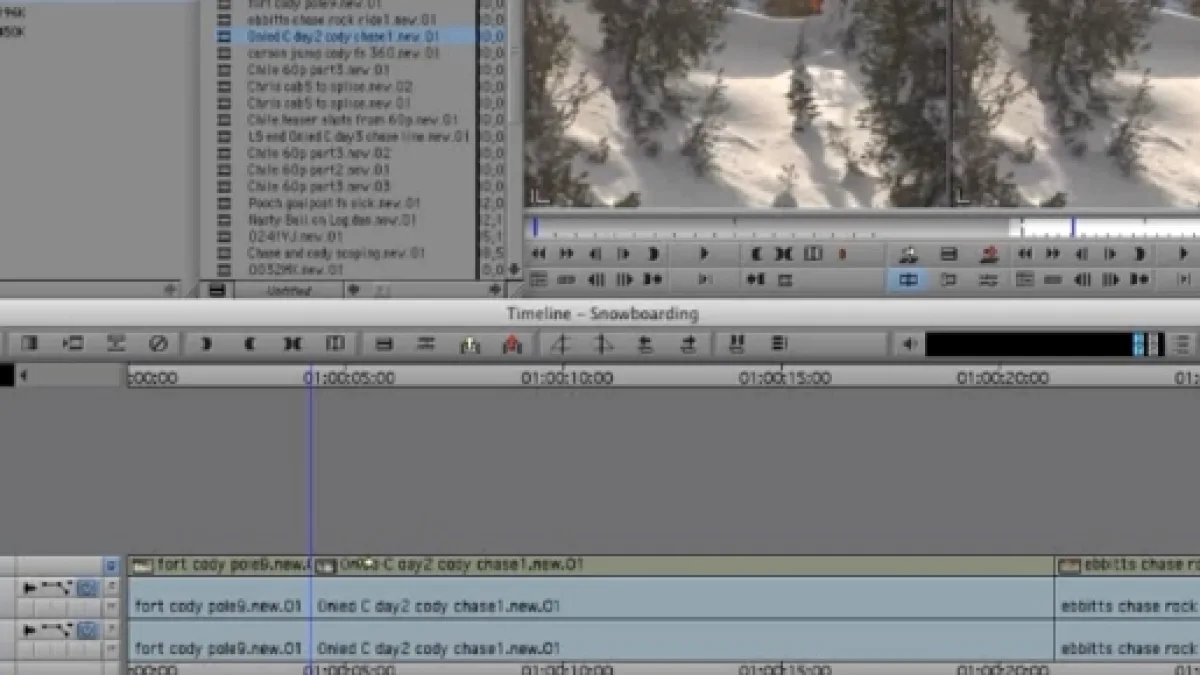Click the small red dot icon under source monitor
The height and width of the screenshot is (675, 1200).
(842, 255)
